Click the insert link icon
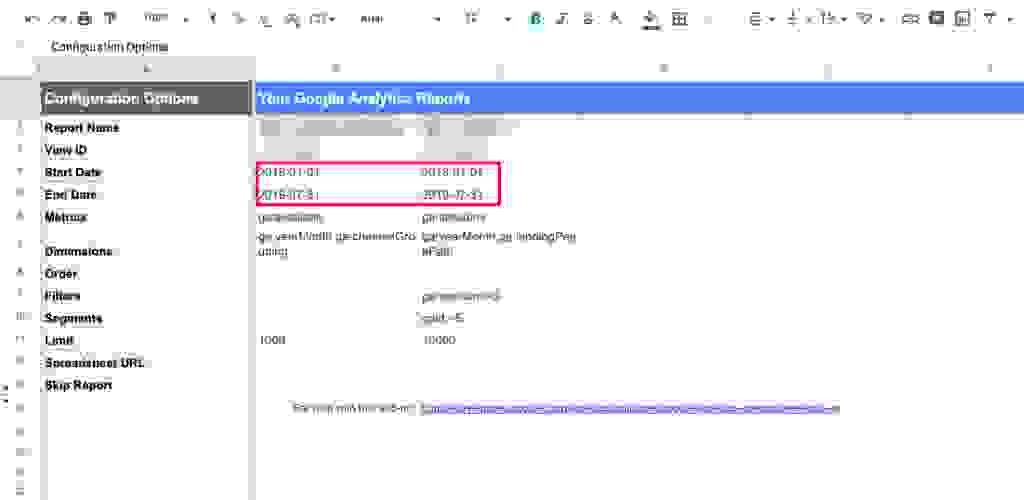Viewport: 1024px width, 500px height. (x=911, y=20)
